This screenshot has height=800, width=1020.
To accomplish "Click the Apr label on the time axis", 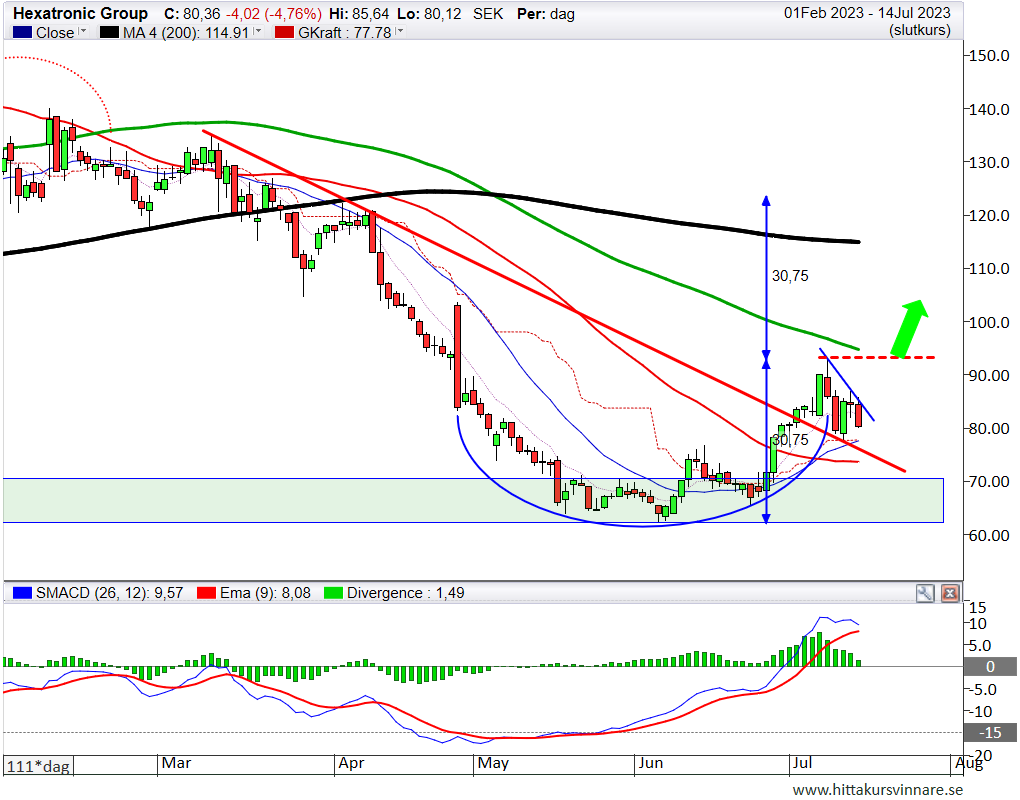I will (351, 763).
